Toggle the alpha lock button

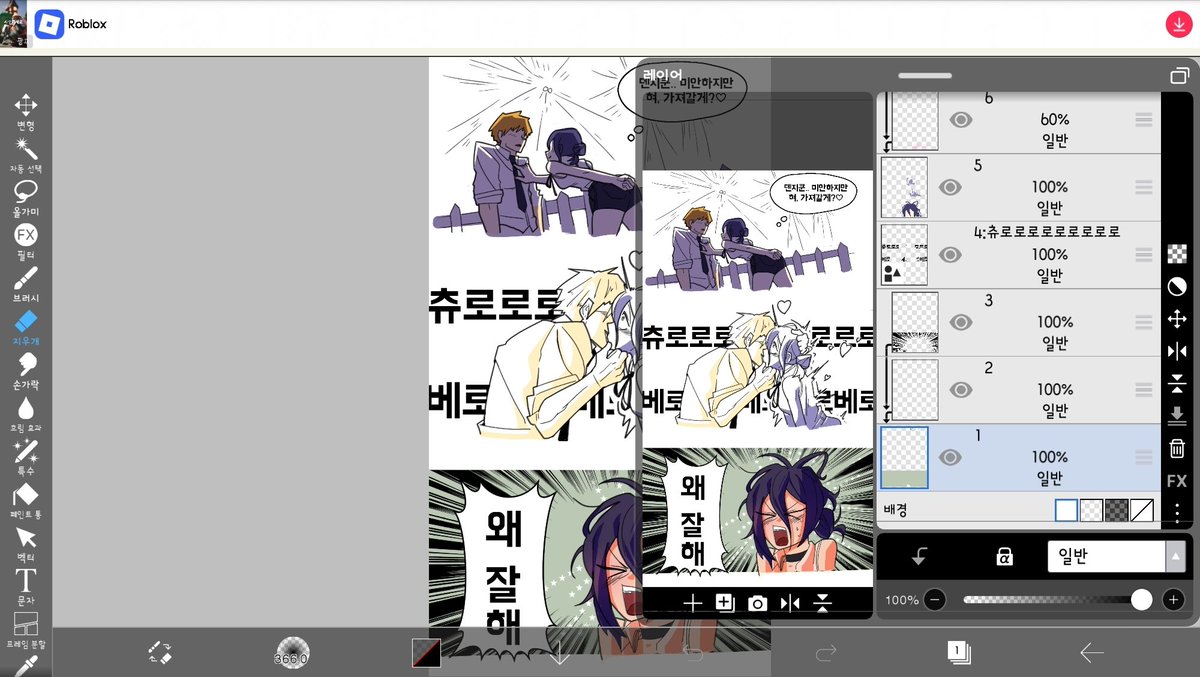(x=1005, y=558)
